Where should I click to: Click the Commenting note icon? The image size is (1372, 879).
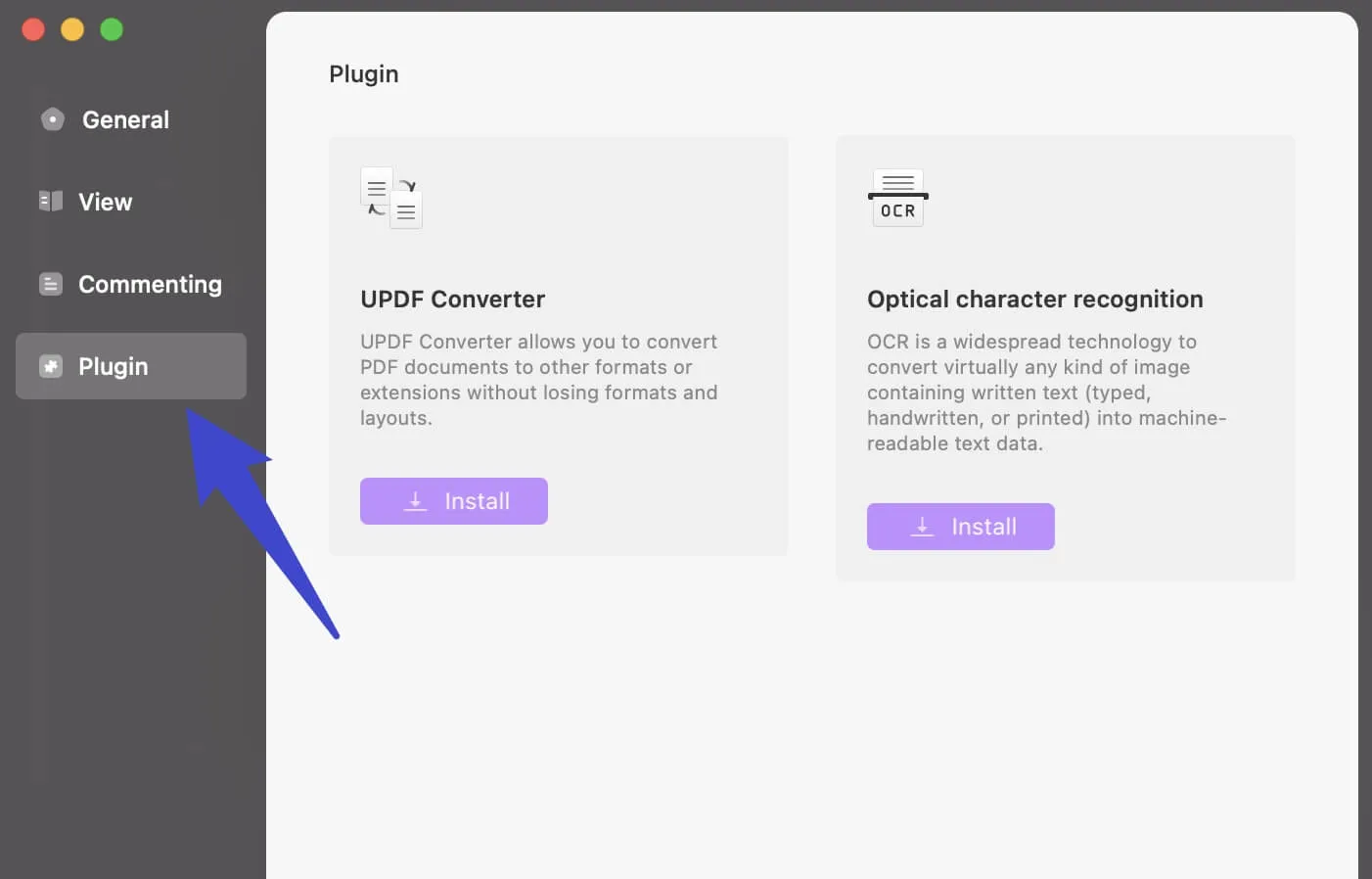coord(51,284)
